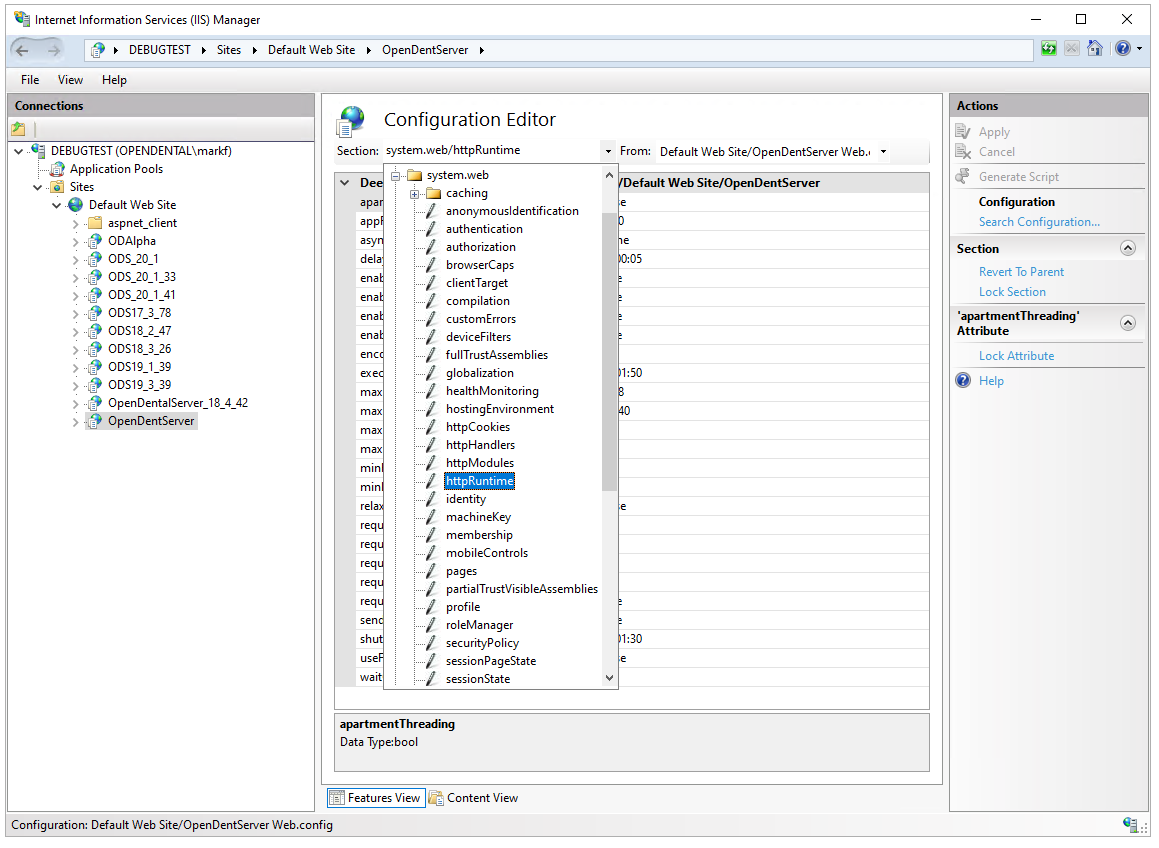Click the system.web folder icon

pos(414,176)
